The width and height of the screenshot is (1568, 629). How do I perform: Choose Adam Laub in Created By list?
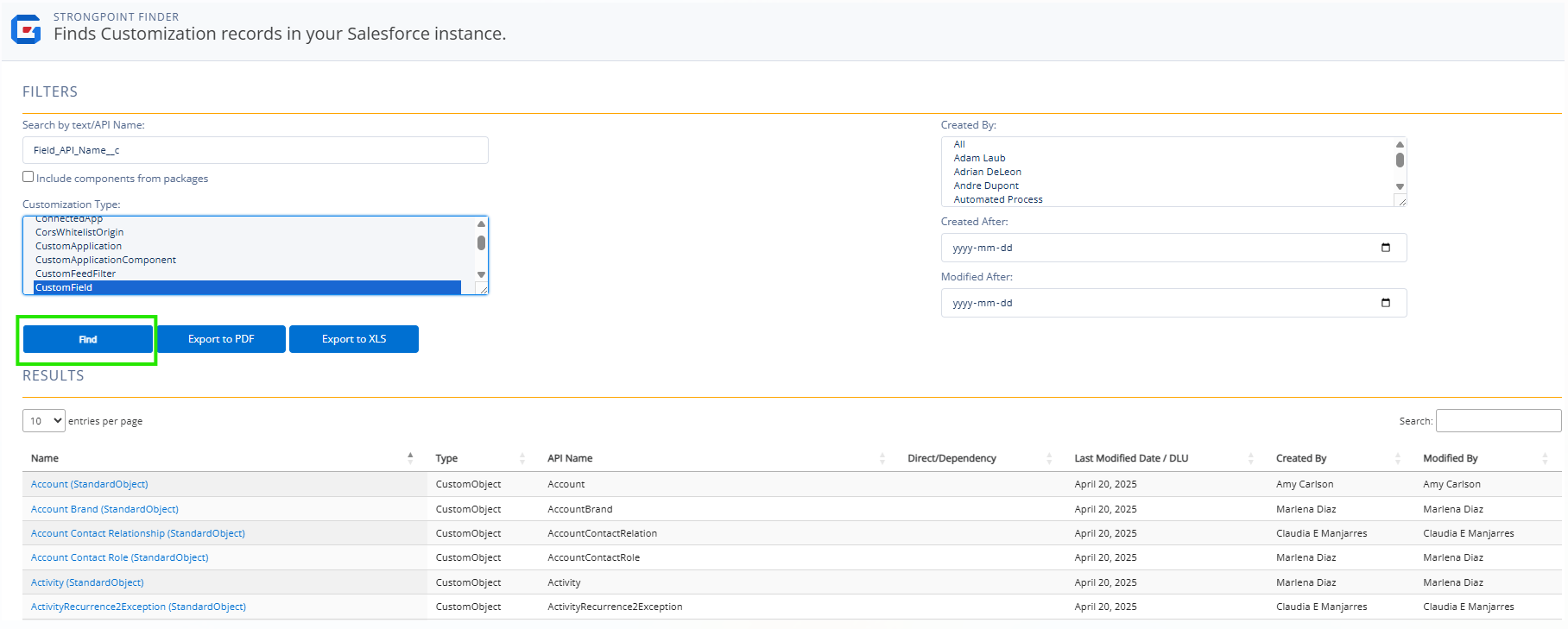coord(979,158)
